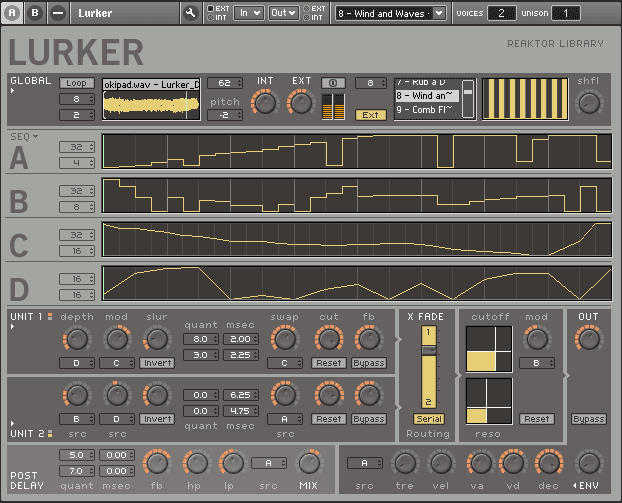Click Unit 1 Bypass button
Screen dimensions: 622x503
(369, 363)
